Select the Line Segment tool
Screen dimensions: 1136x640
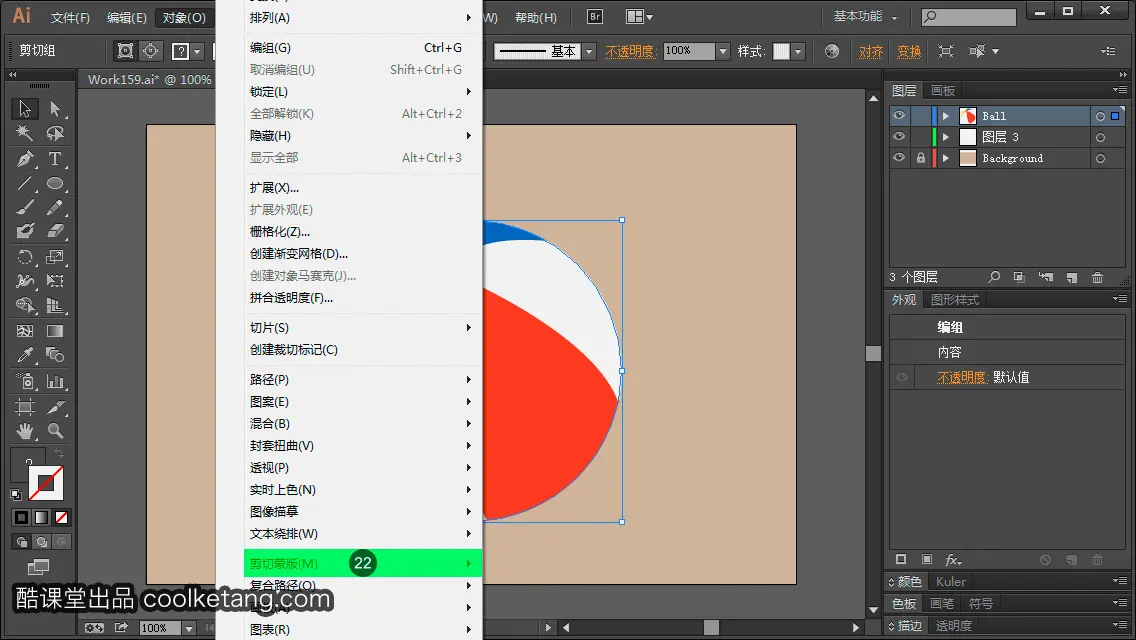tap(25, 183)
